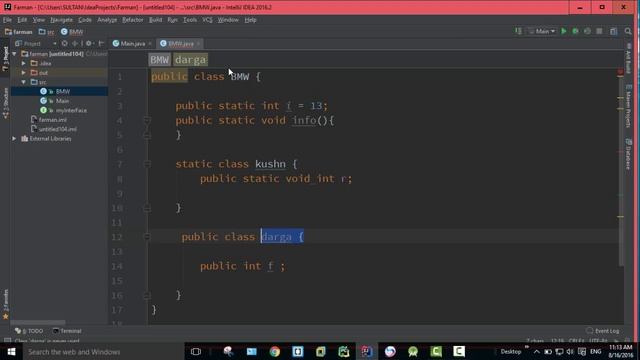The width and height of the screenshot is (640, 360).
Task: Close the Main.java tab
Action: (150, 44)
